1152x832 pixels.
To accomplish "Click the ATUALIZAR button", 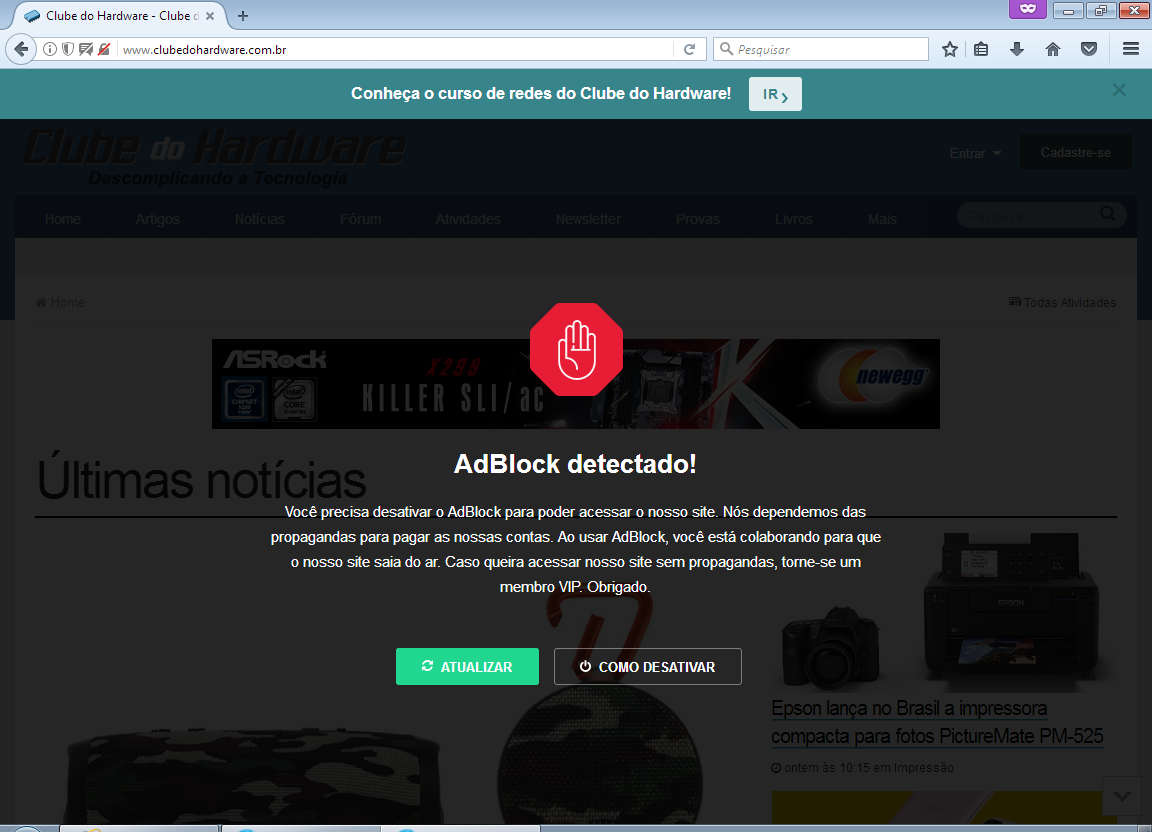I will click(467, 667).
